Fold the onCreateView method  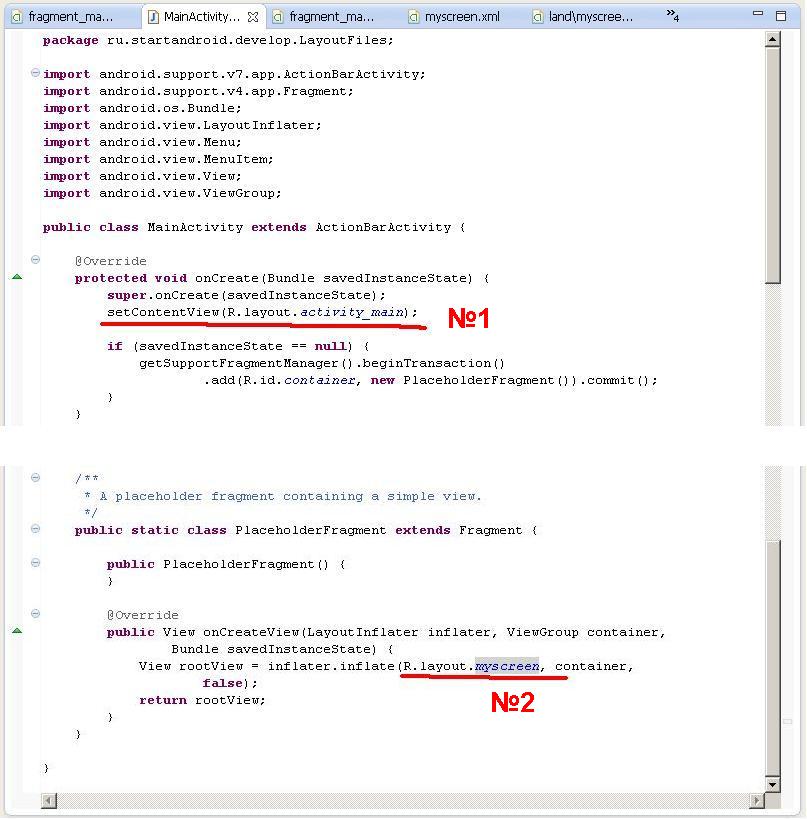(35, 614)
